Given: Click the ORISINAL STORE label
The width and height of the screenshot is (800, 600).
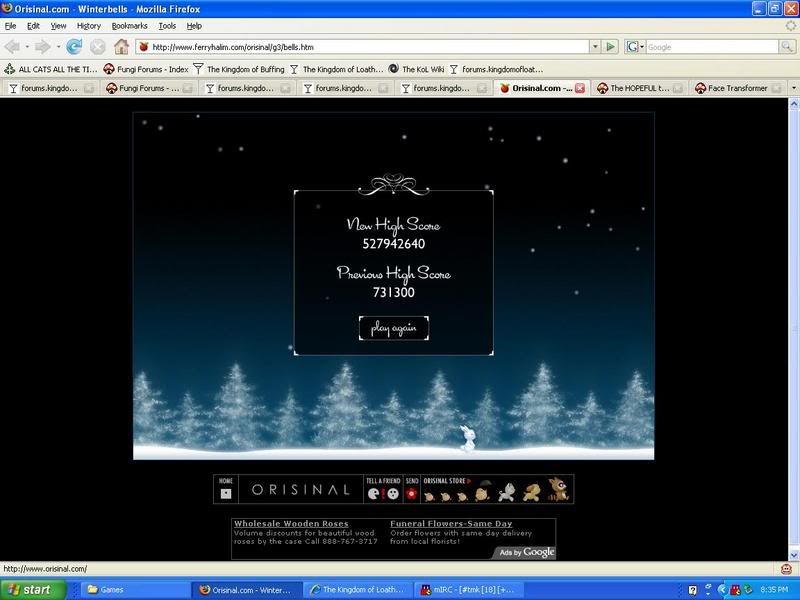Looking at the screenshot, I should [x=445, y=481].
